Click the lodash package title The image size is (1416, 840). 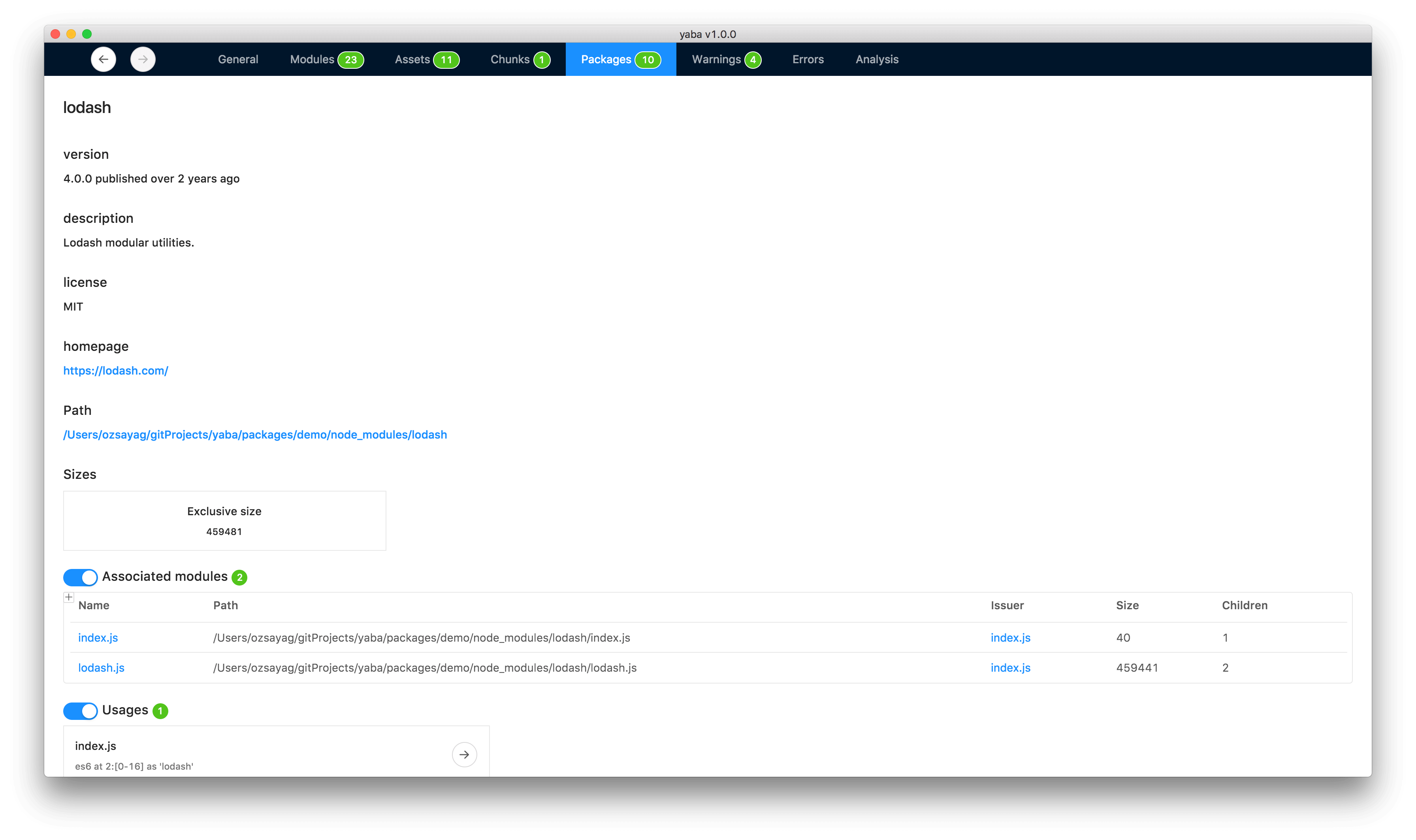(x=87, y=107)
